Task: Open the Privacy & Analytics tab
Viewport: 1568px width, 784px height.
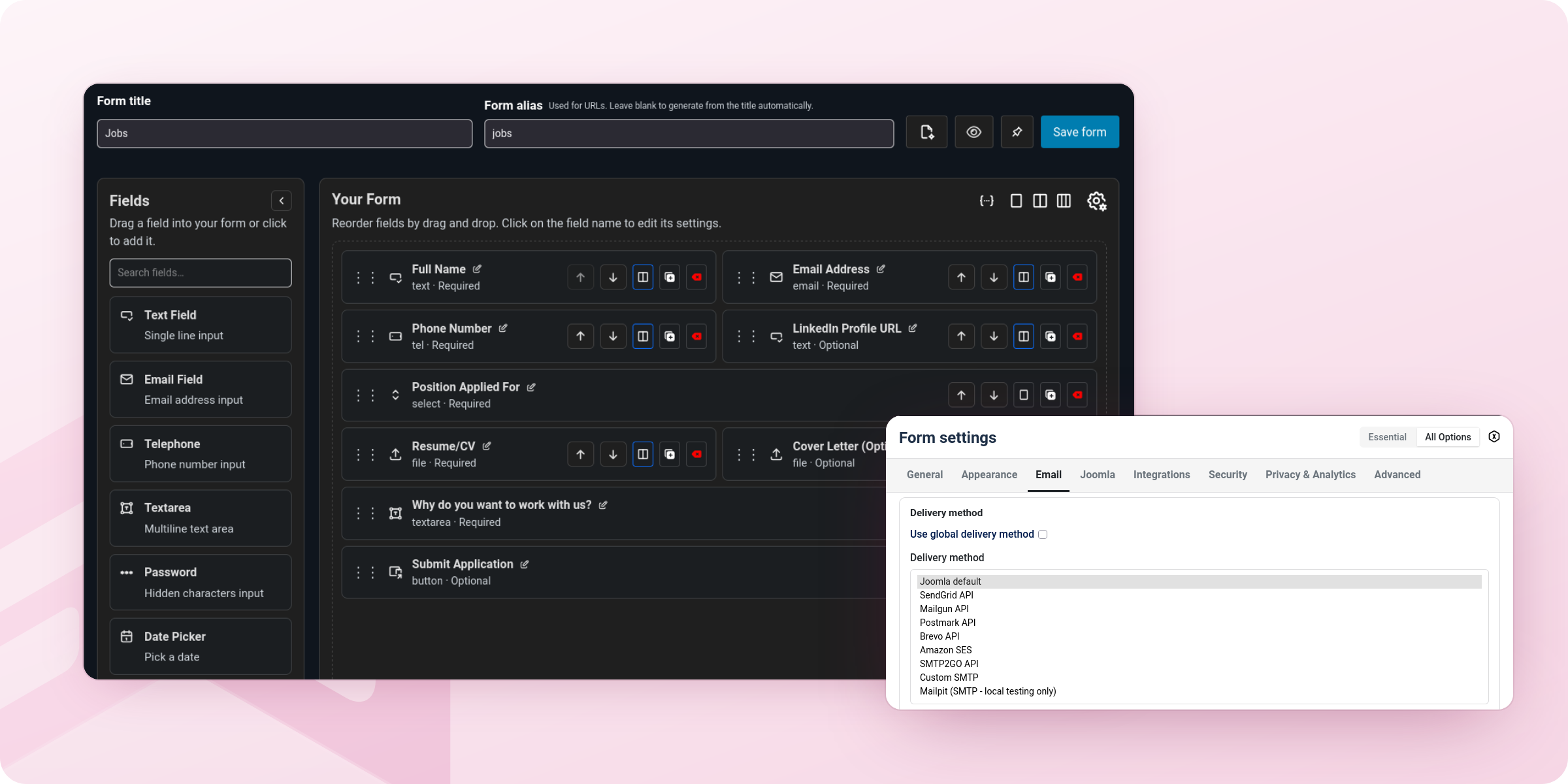Action: pos(1311,475)
